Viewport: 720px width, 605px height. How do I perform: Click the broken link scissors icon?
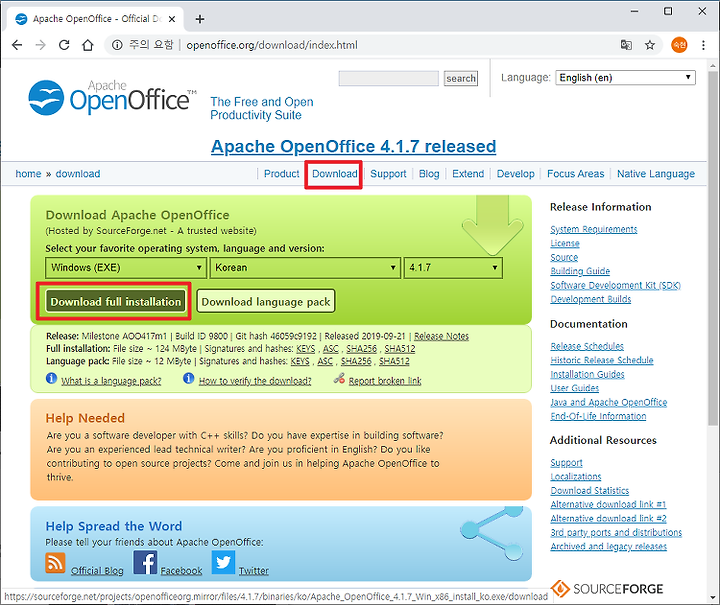click(x=339, y=379)
